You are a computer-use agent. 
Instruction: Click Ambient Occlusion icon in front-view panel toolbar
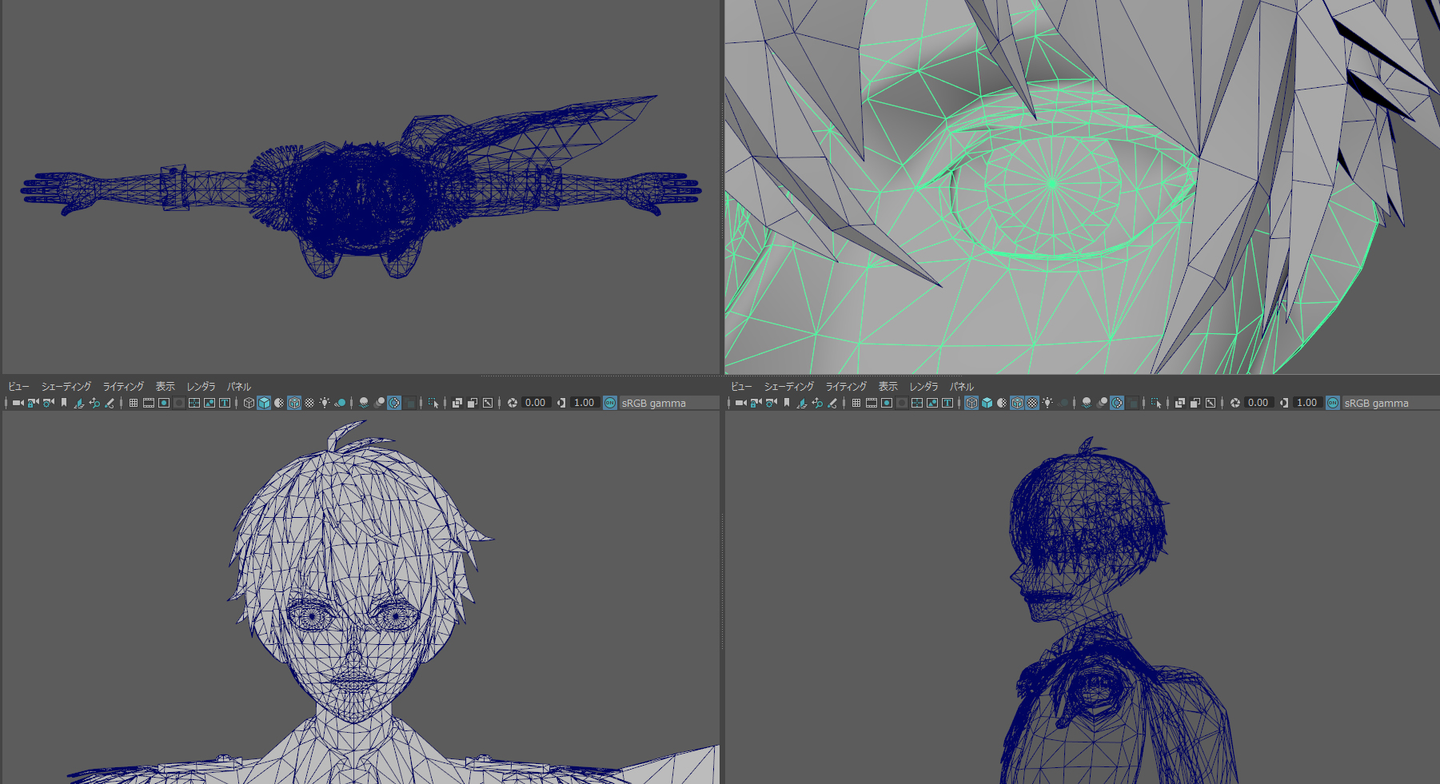click(364, 403)
